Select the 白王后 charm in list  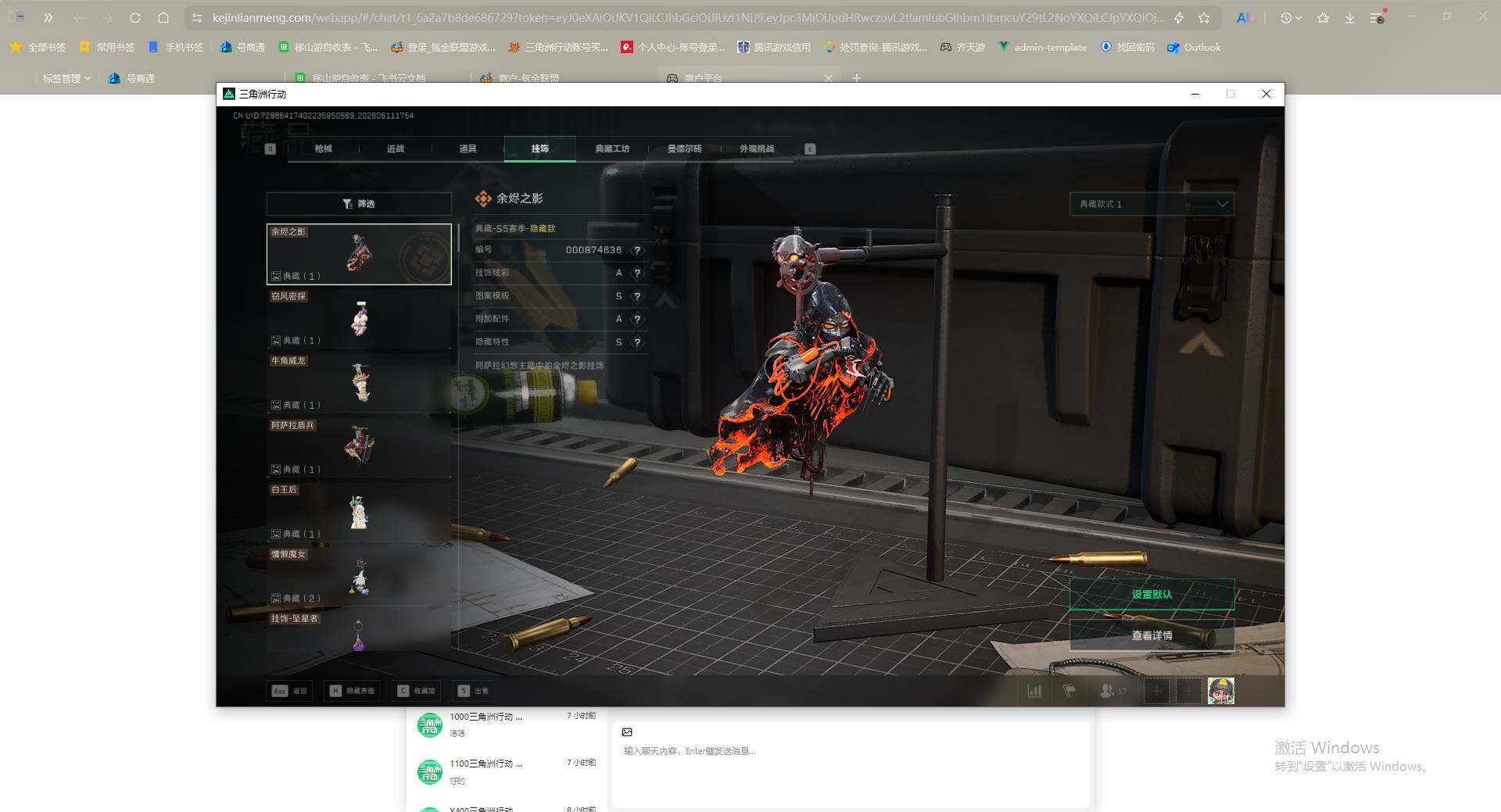click(359, 512)
